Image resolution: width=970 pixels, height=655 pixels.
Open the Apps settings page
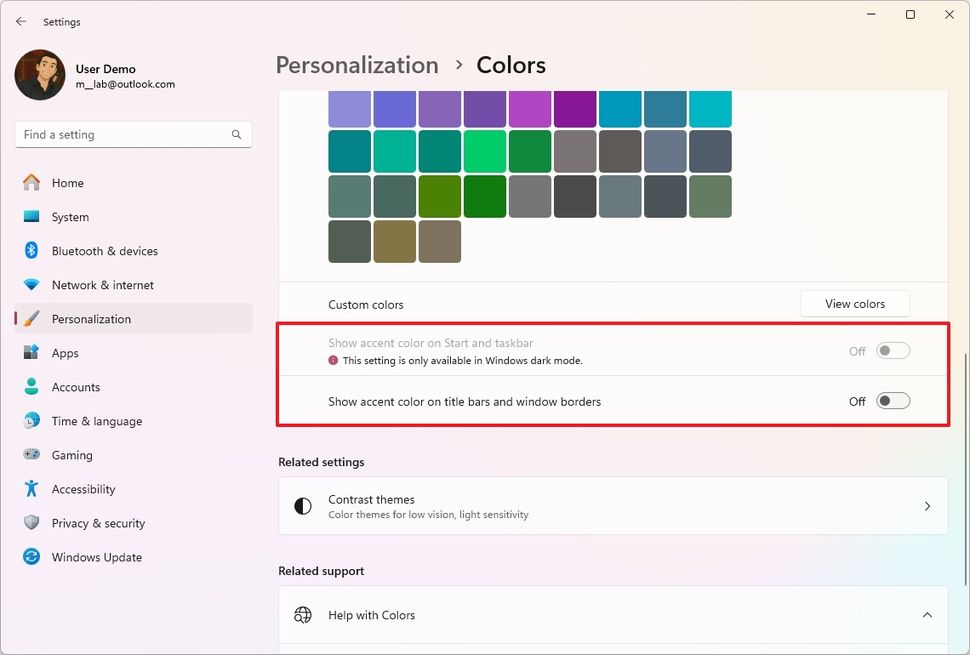(x=65, y=353)
